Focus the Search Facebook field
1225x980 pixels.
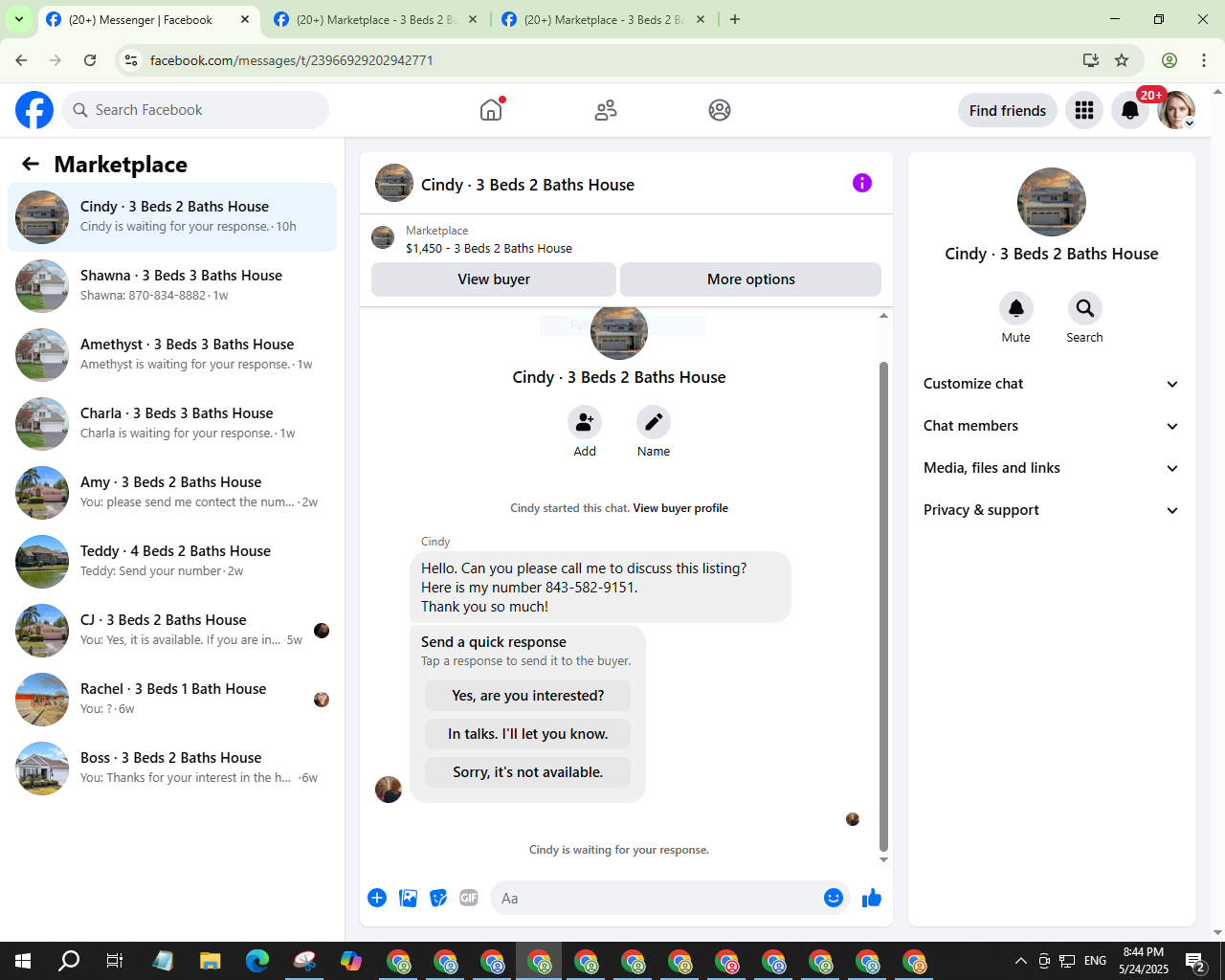[195, 110]
